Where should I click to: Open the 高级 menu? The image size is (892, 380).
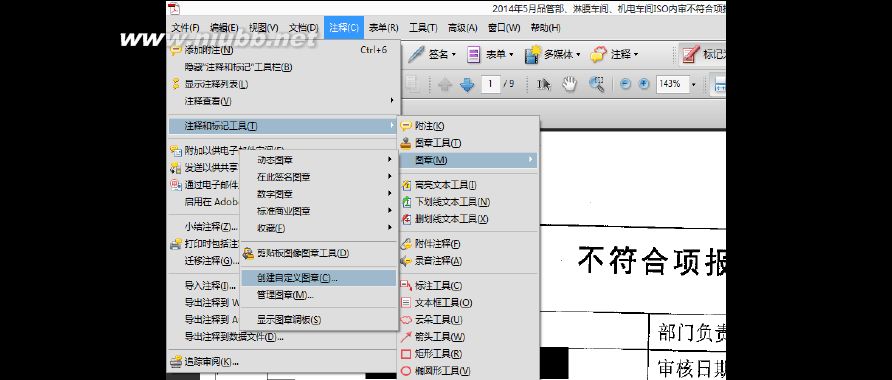(x=462, y=27)
